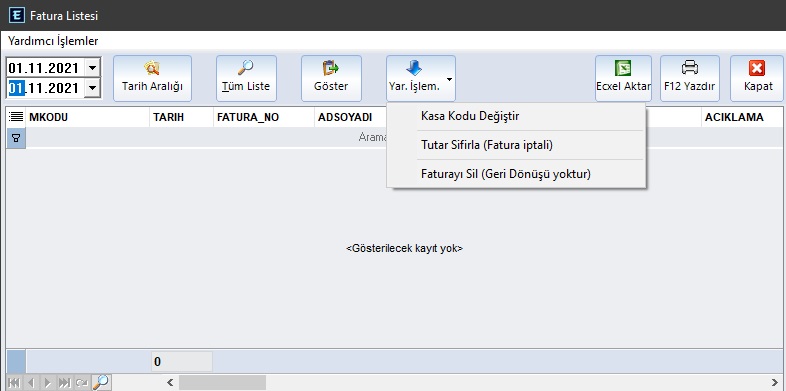
Task: Open the end date dropdown arrow
Action: click(x=92, y=89)
